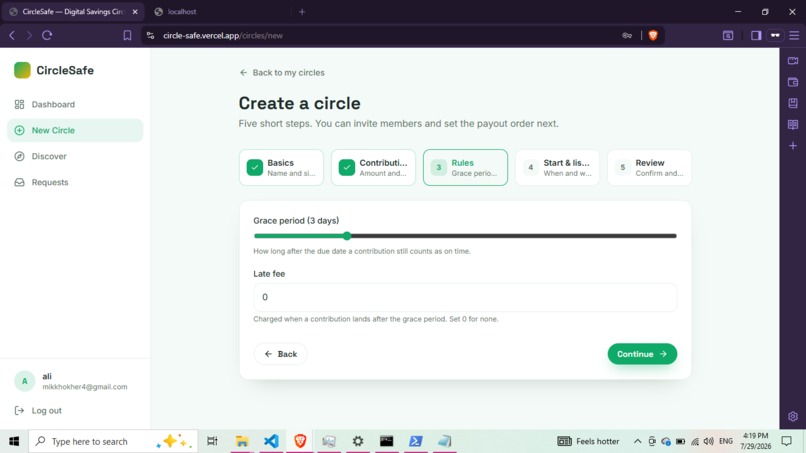806x453 pixels.
Task: Select the Rules step tab
Action: (465, 168)
